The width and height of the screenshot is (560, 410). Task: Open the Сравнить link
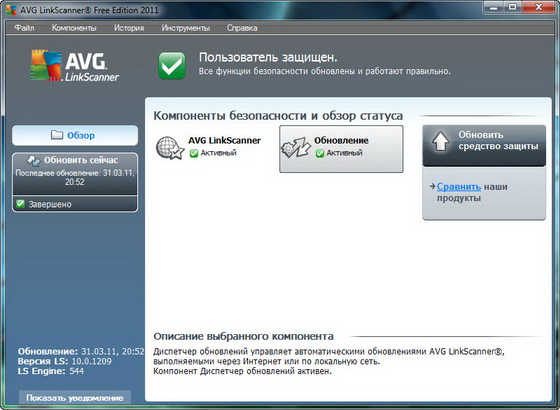pos(459,187)
